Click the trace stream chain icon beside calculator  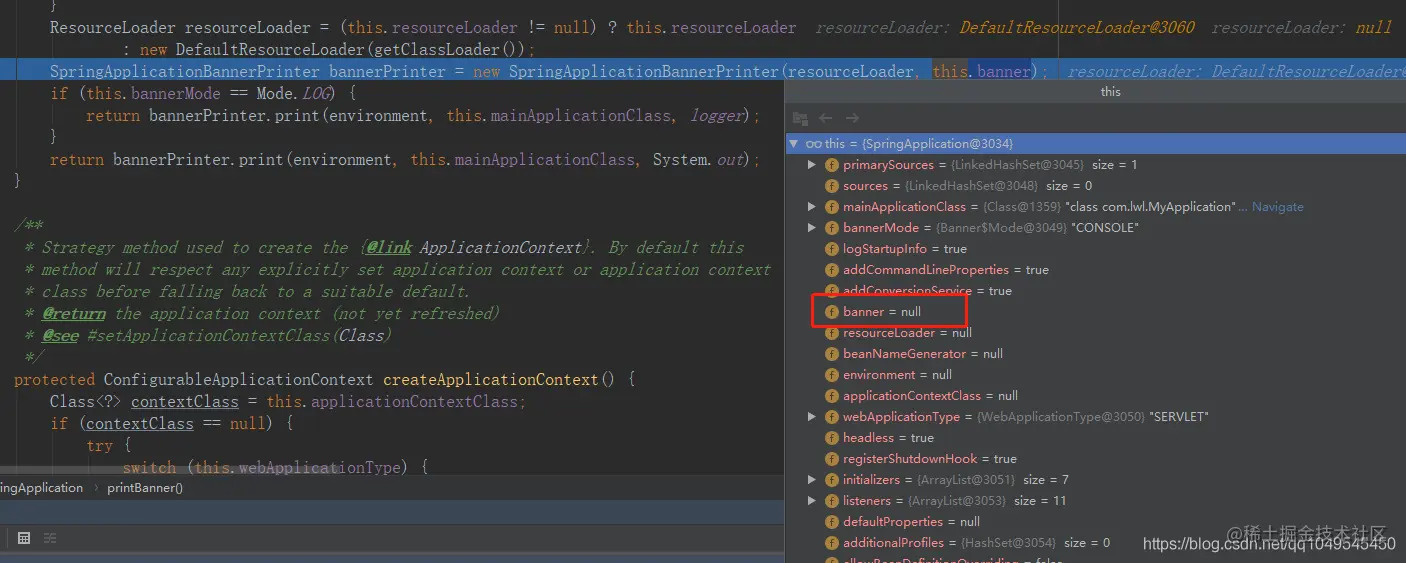pyautogui.click(x=50, y=538)
